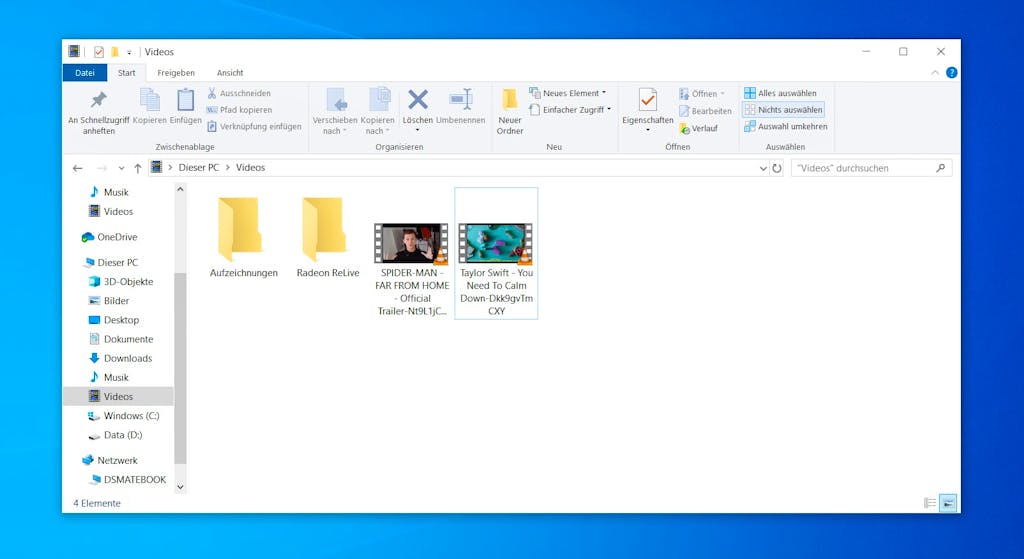Select Dokumente in navigation pane
Image resolution: width=1024 pixels, height=559 pixels.
click(120, 339)
